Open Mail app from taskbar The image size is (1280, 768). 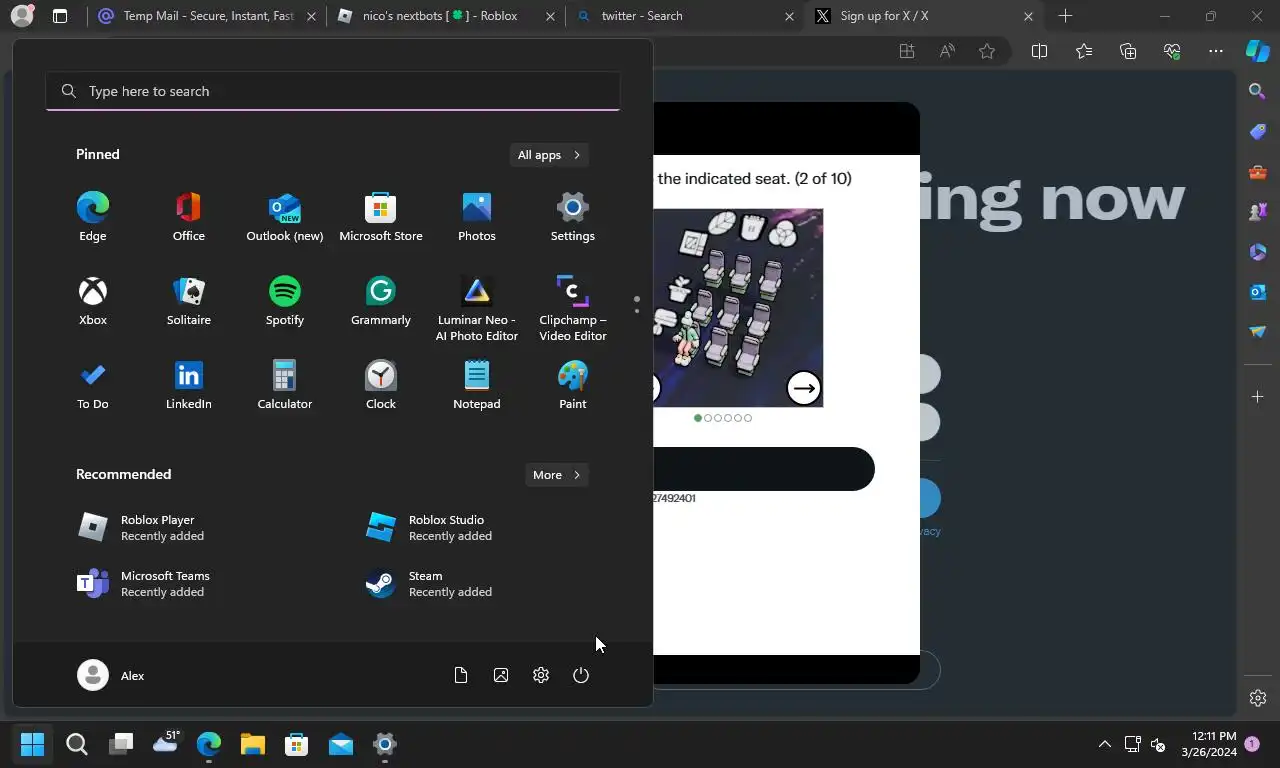341,744
